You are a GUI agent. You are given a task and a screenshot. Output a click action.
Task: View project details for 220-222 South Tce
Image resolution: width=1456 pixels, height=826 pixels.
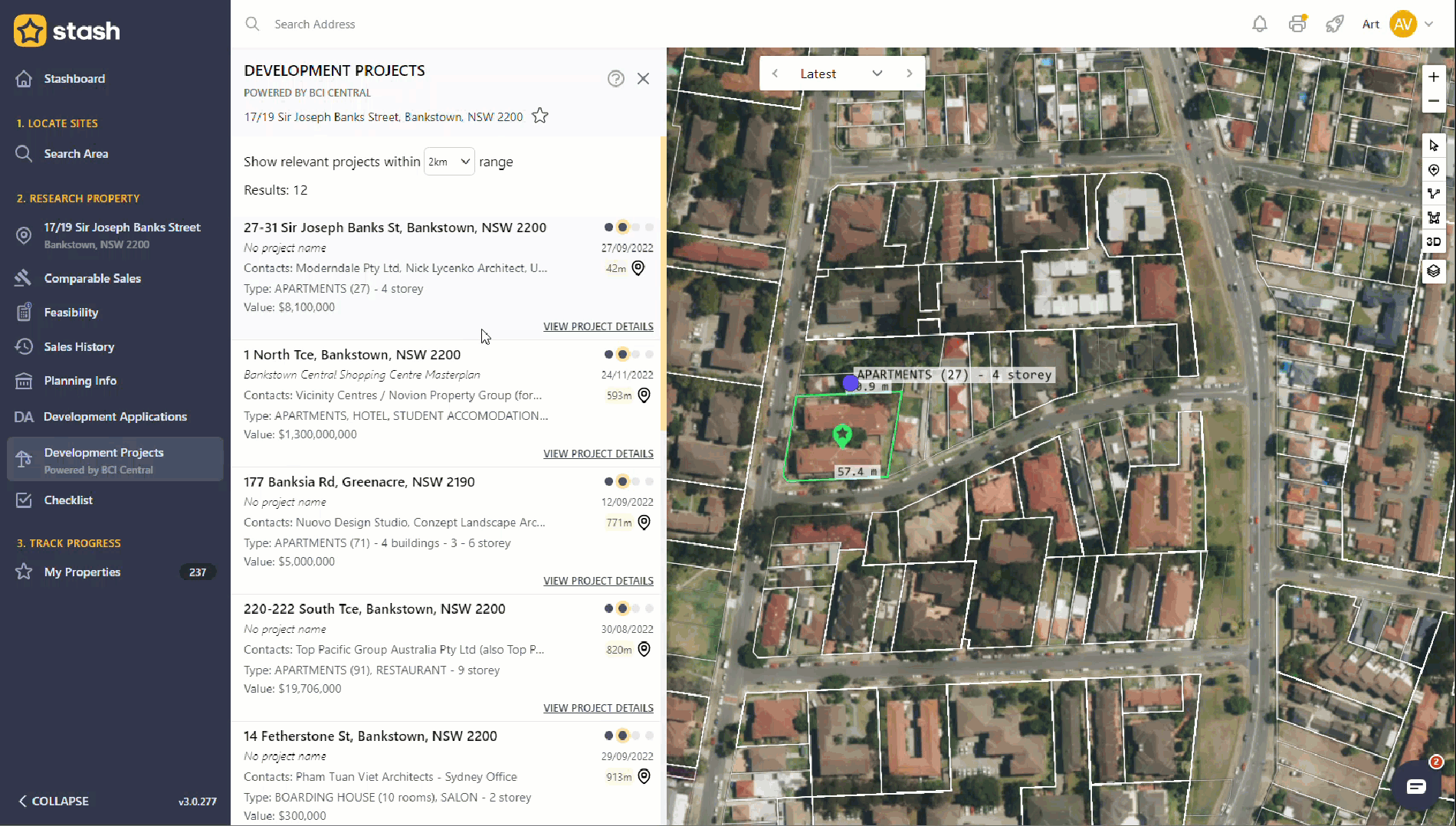(x=598, y=708)
